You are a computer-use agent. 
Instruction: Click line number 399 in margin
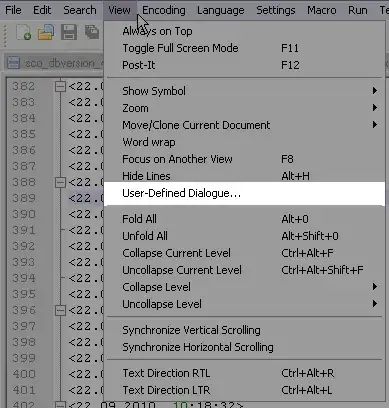[x=24, y=358]
